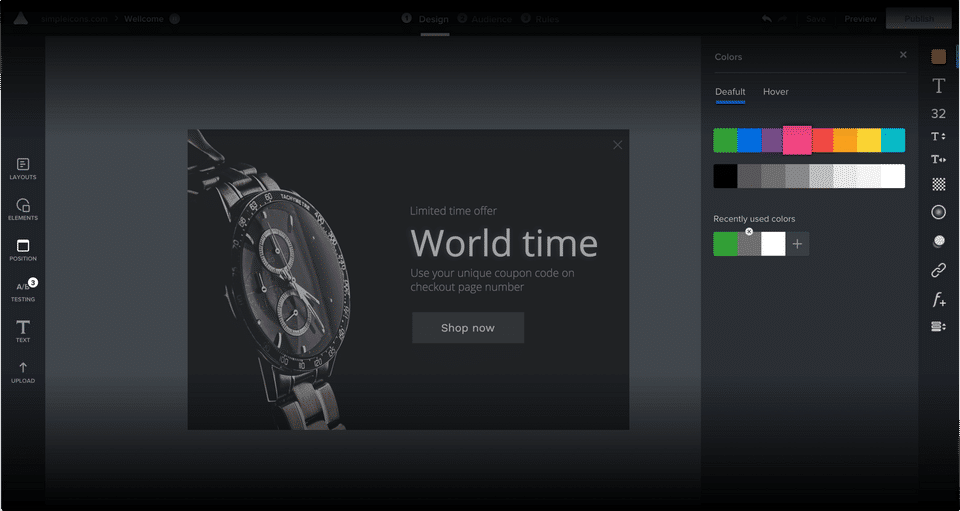This screenshot has height=511, width=960.
Task: Switch to the Hover tab in the Colors panel
Action: [775, 92]
